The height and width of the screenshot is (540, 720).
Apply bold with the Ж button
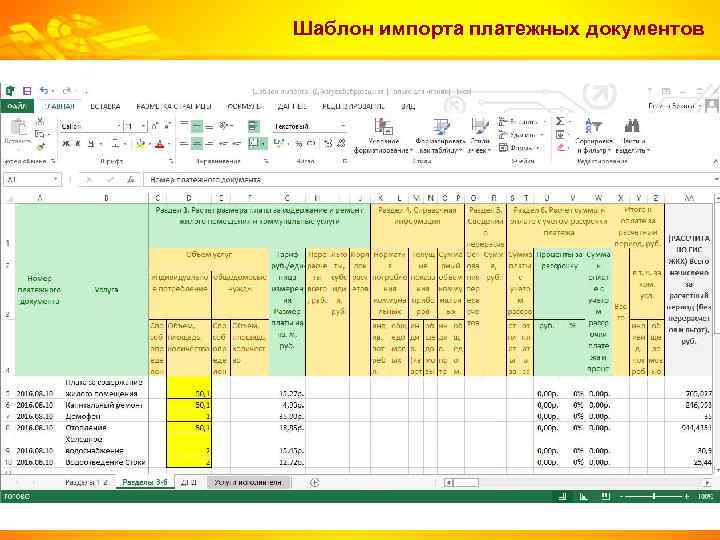click(66, 144)
